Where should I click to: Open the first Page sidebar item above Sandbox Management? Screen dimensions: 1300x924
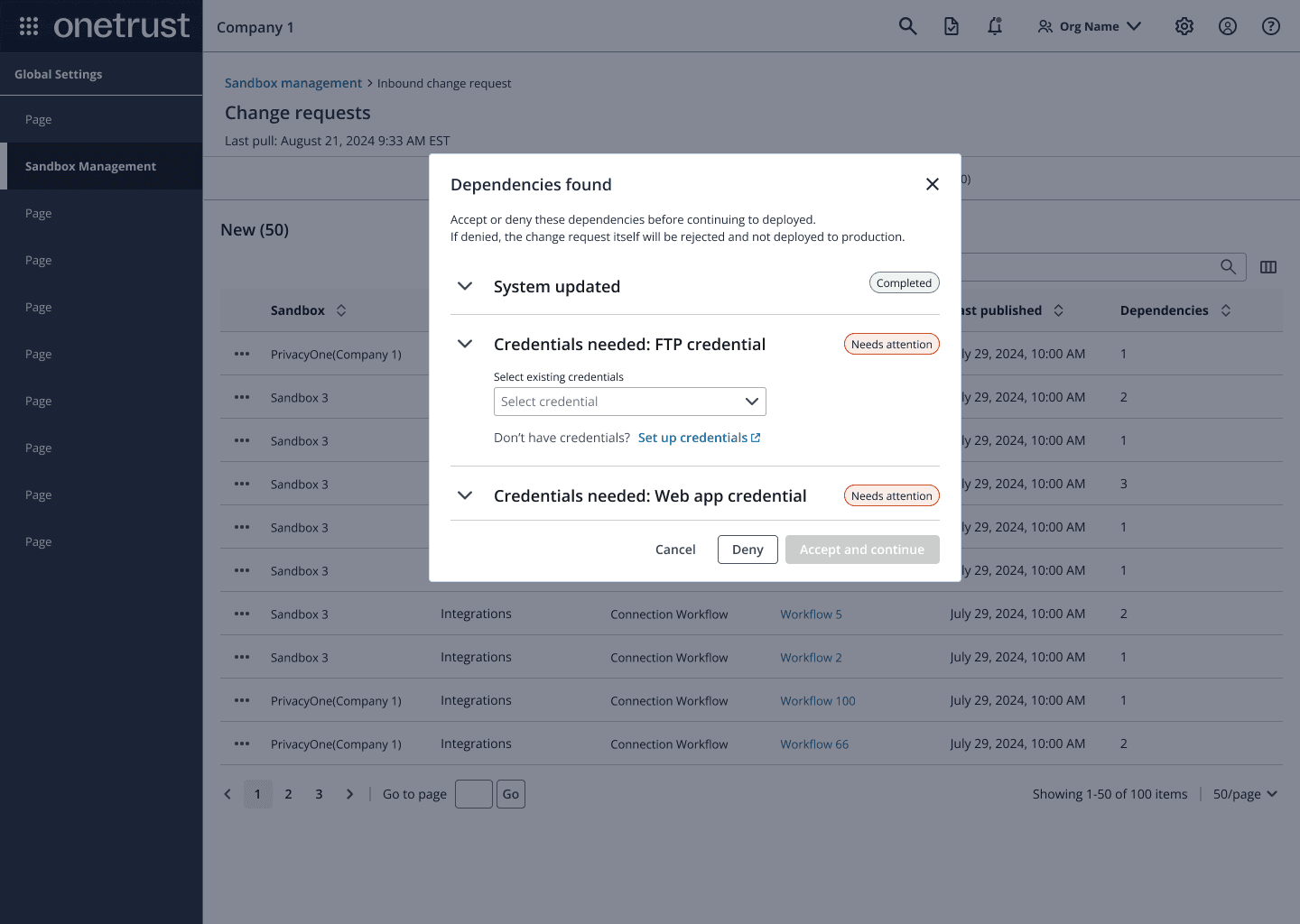(x=101, y=119)
